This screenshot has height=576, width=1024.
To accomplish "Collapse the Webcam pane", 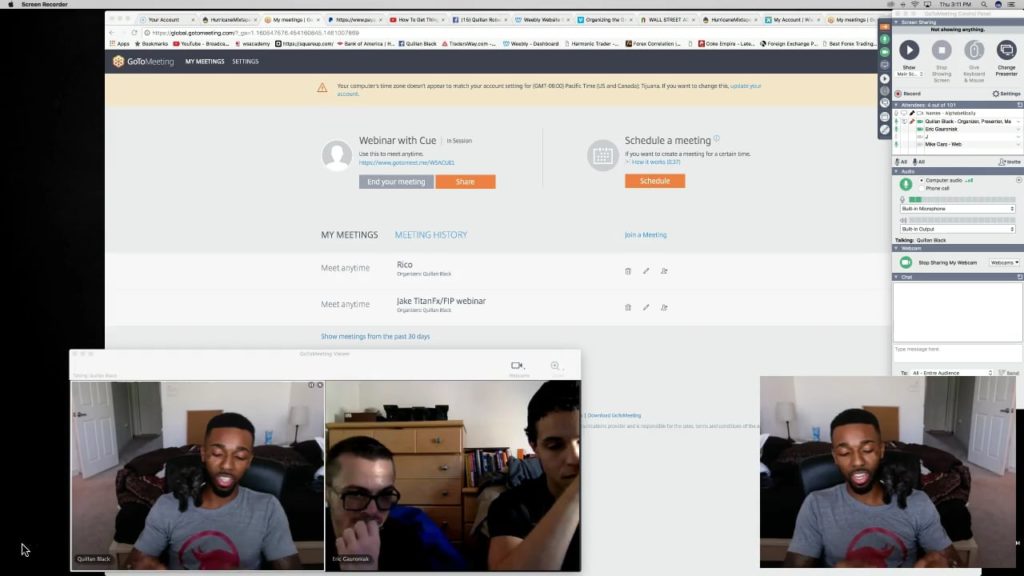I will point(896,248).
